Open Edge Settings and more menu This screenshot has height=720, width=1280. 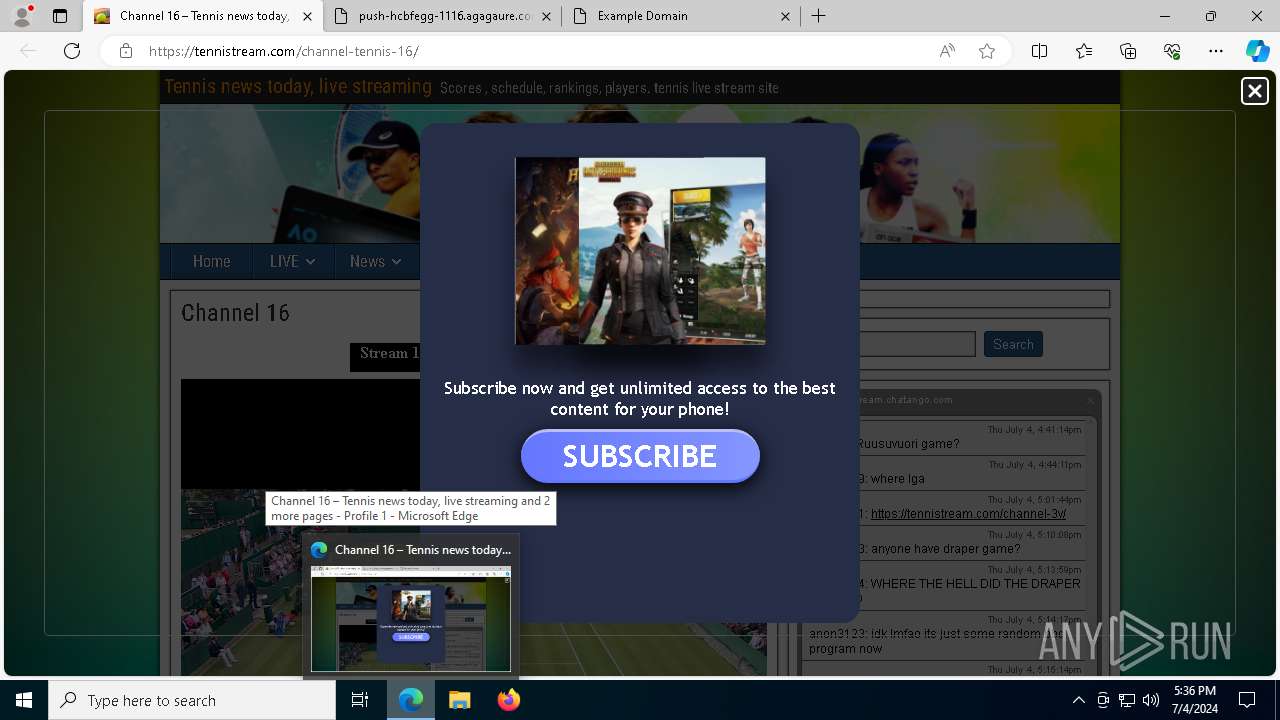[1216, 51]
